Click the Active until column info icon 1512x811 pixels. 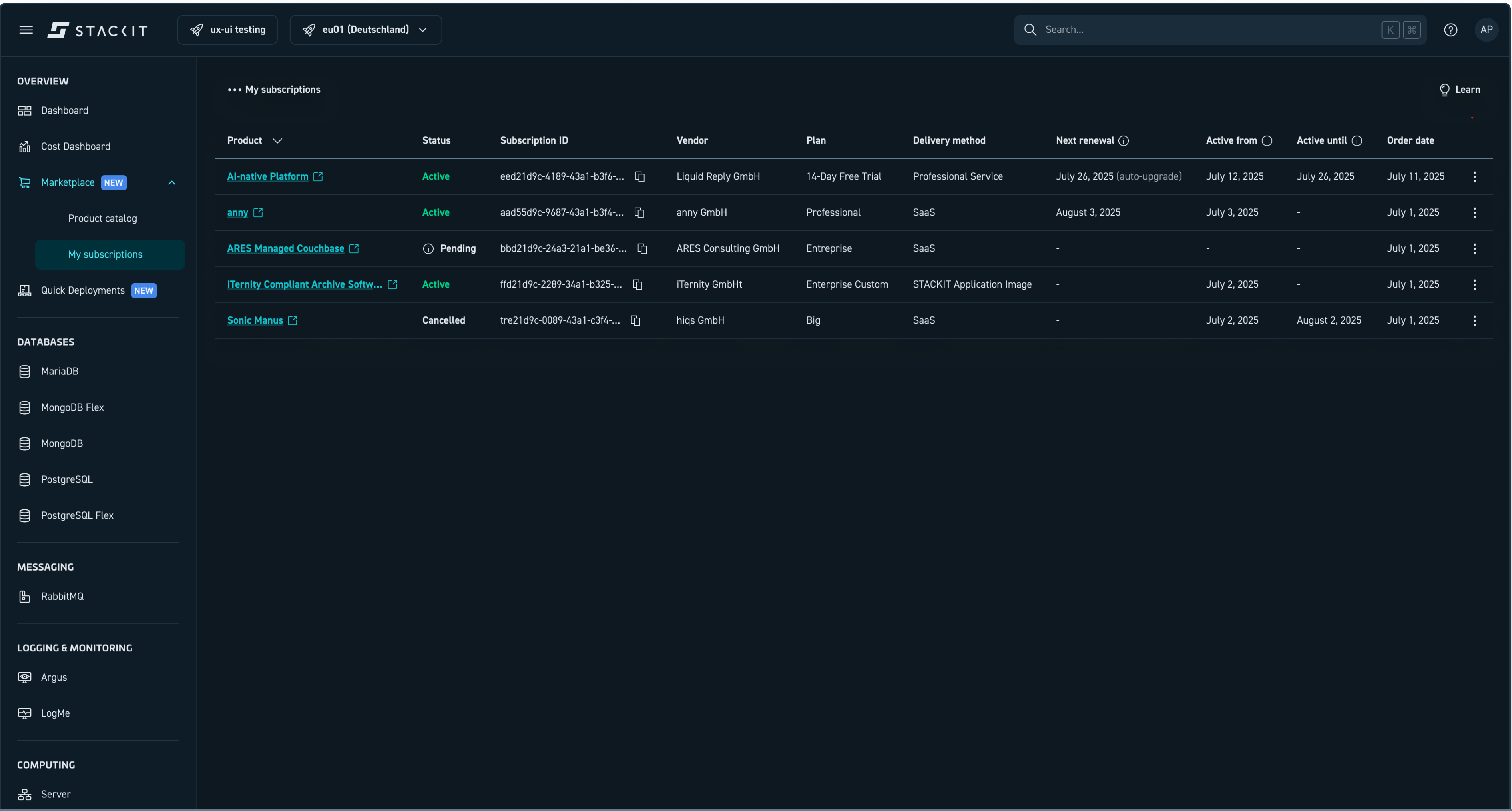pos(1357,141)
